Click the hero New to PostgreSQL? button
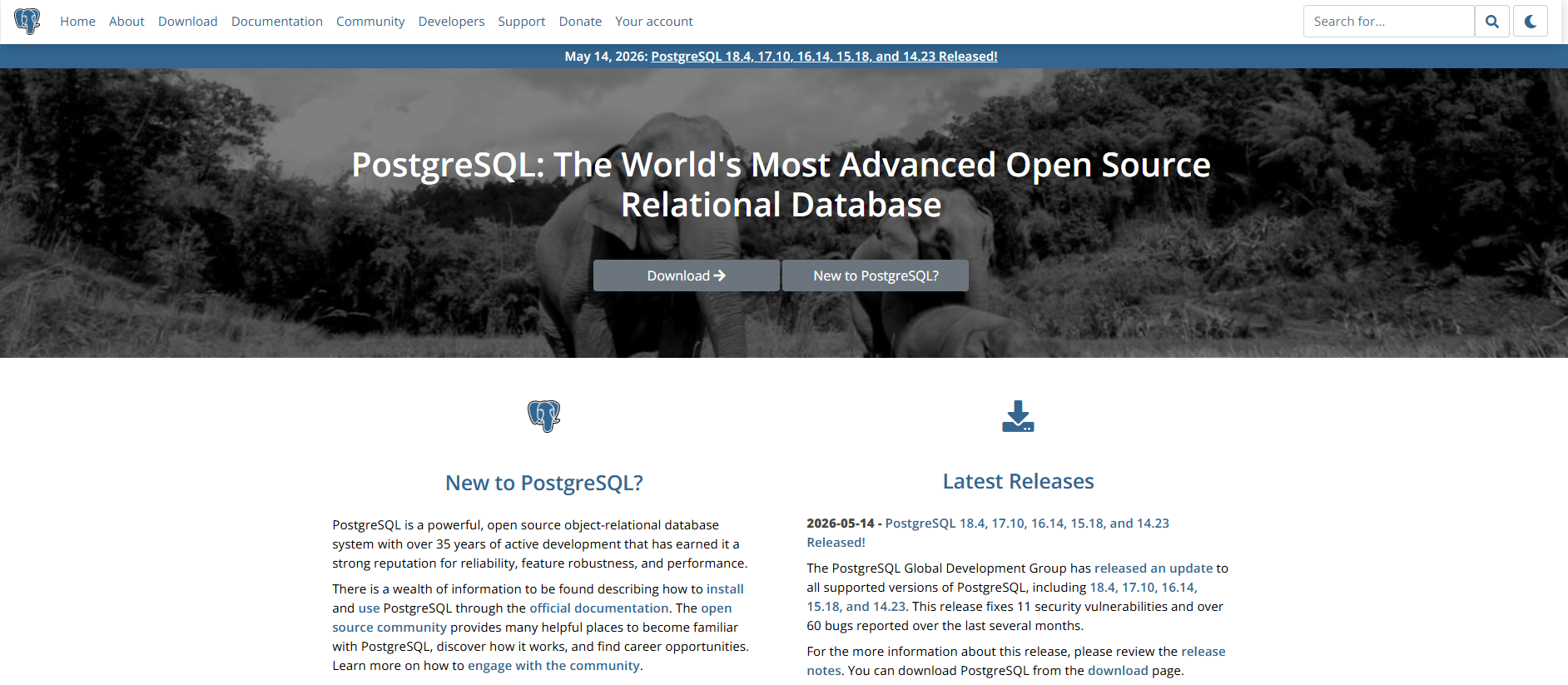Image resolution: width=1568 pixels, height=685 pixels. point(876,275)
